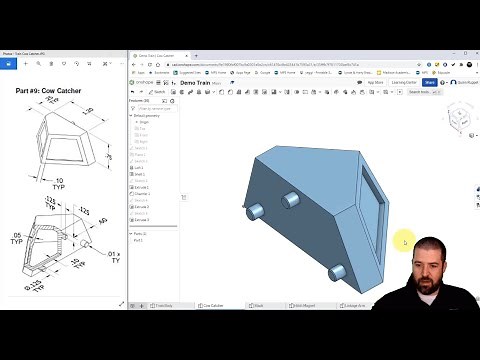Select the Extrude 3 feature
The image size is (480, 360).
139,220
